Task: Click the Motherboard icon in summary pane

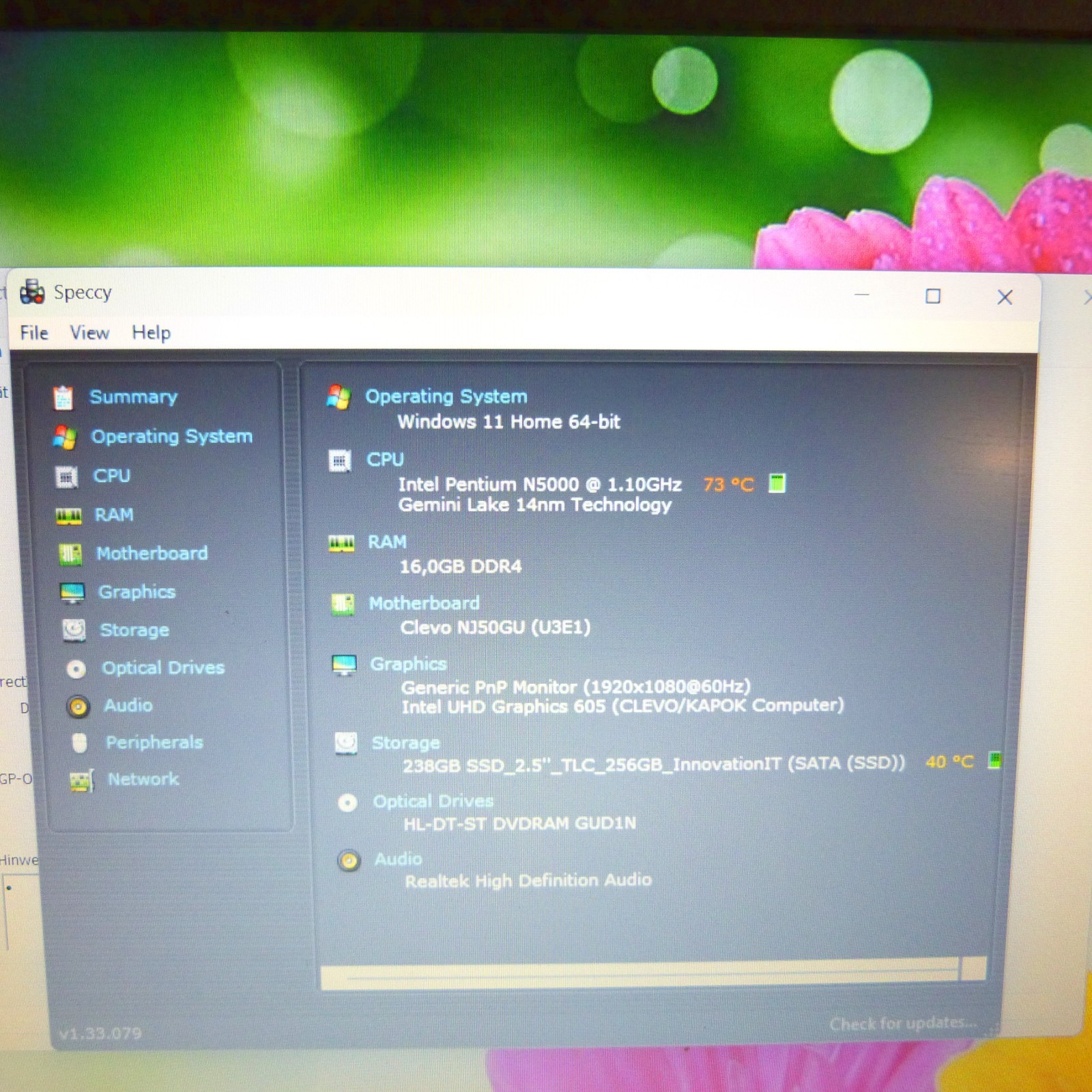Action: (343, 604)
